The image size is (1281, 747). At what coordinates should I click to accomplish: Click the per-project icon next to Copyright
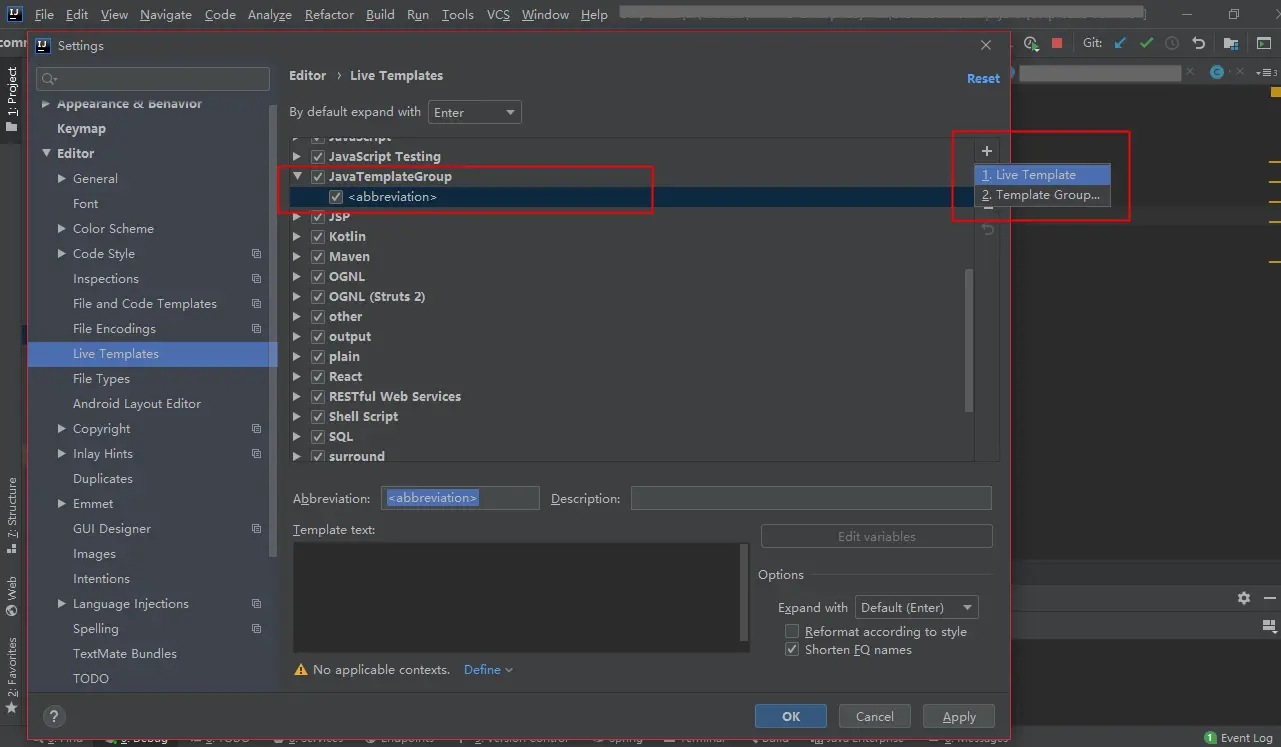(257, 429)
